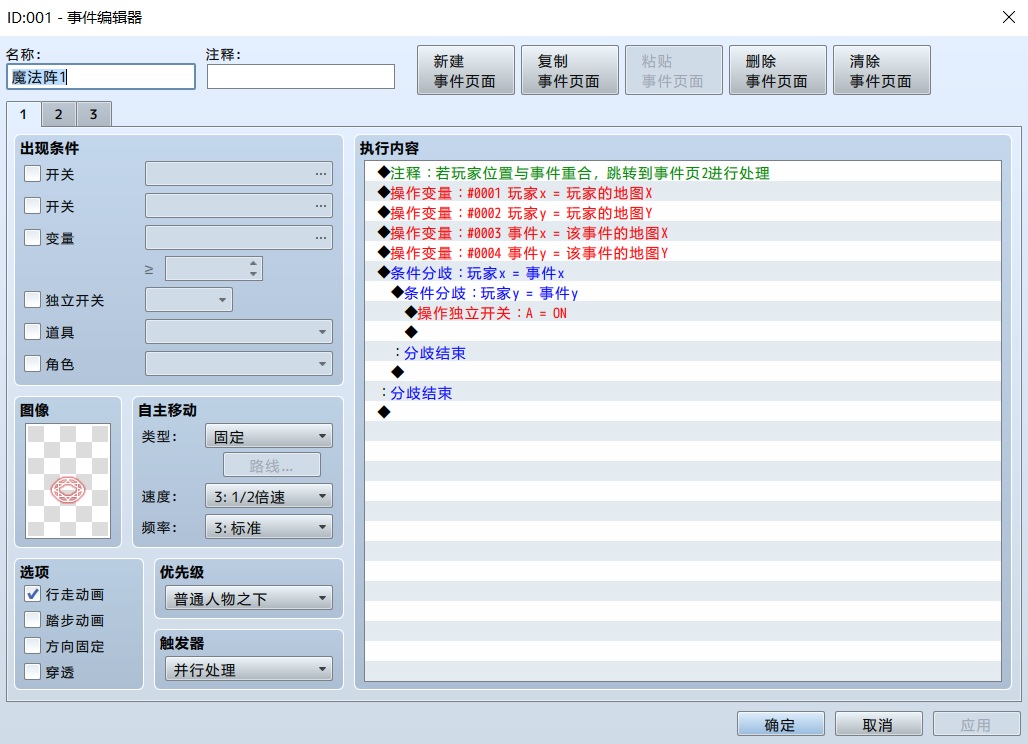This screenshot has width=1028, height=744.
Task: Select the command line '#0001 玩家x = 玩家的地图X'
Action: click(682, 193)
